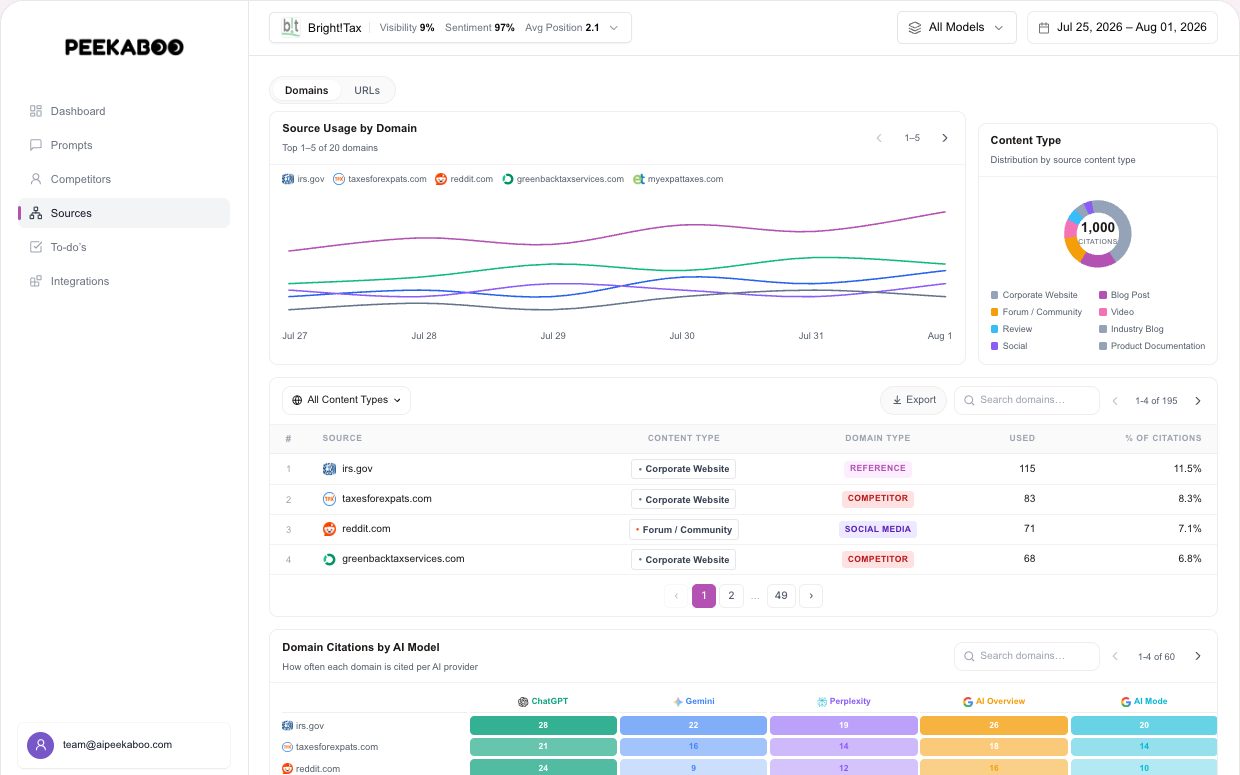The width and height of the screenshot is (1240, 775).
Task: Open the irs.gov row in sources table
Action: pos(743,468)
